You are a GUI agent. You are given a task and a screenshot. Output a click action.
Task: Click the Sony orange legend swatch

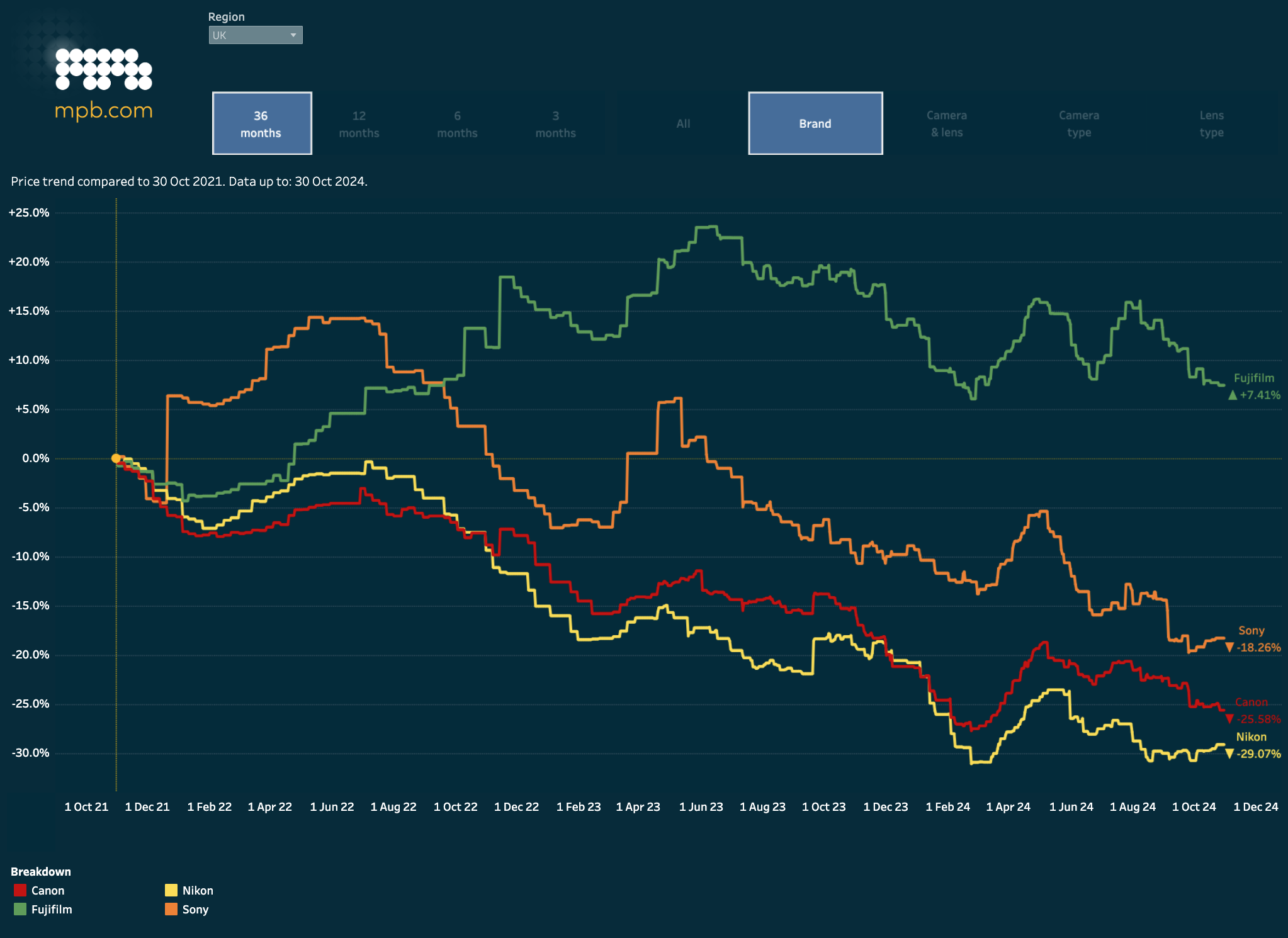pos(171,909)
